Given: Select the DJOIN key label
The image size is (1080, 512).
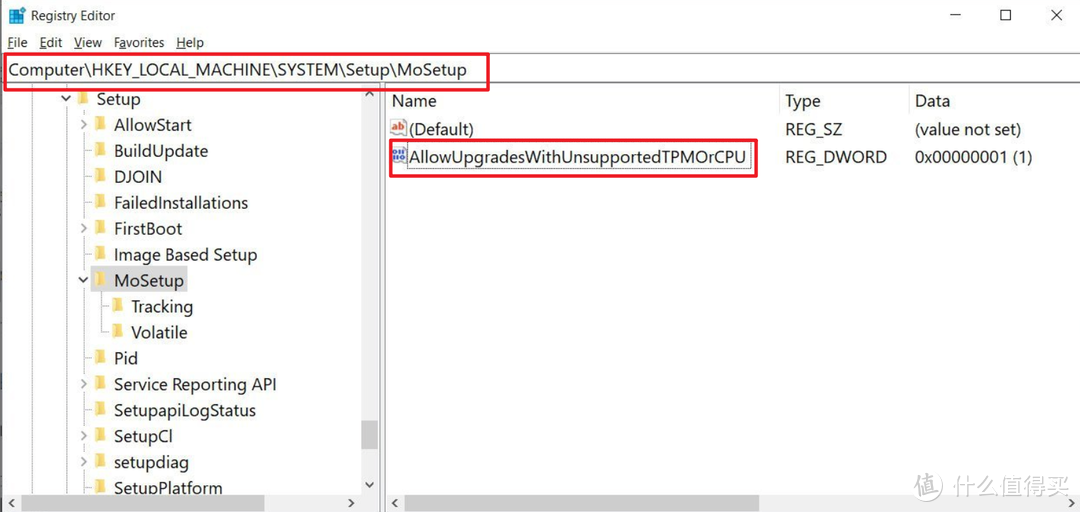Looking at the screenshot, I should [138, 177].
